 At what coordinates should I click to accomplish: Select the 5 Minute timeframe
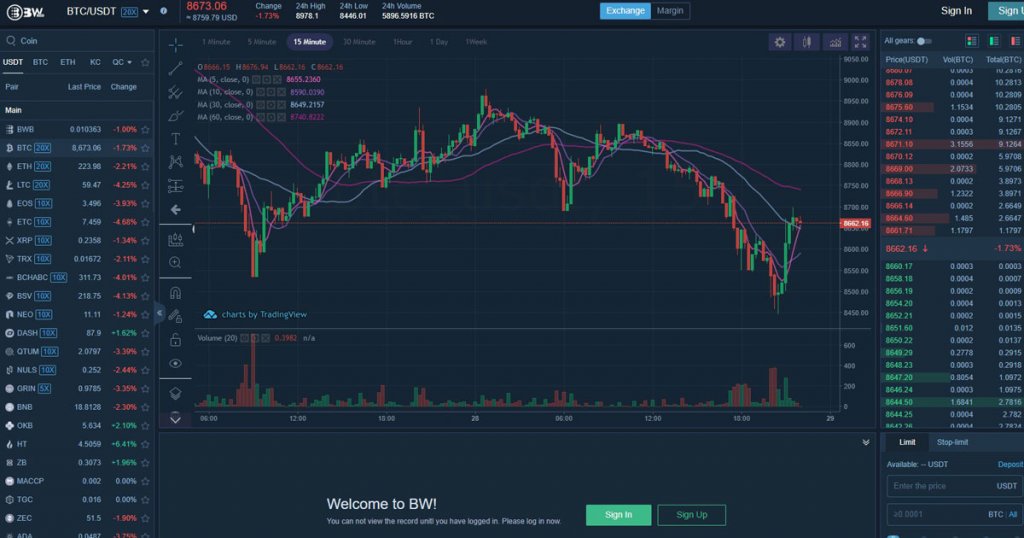[x=261, y=42]
